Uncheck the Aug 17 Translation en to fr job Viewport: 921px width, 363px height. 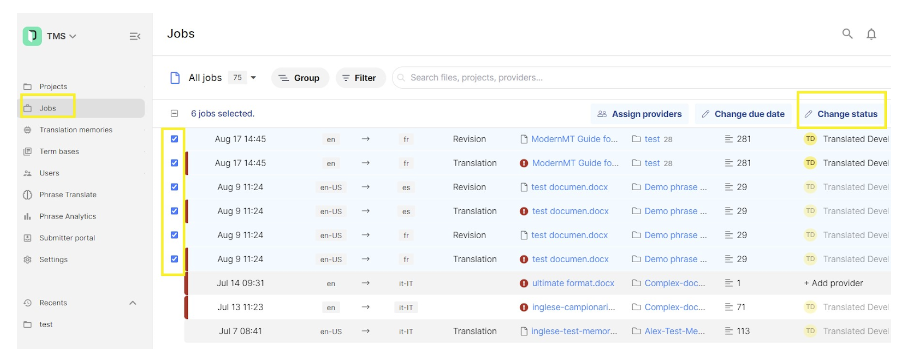click(174, 163)
